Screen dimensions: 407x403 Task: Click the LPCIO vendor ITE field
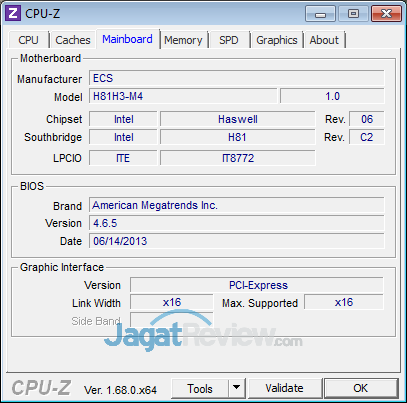pyautogui.click(x=123, y=158)
